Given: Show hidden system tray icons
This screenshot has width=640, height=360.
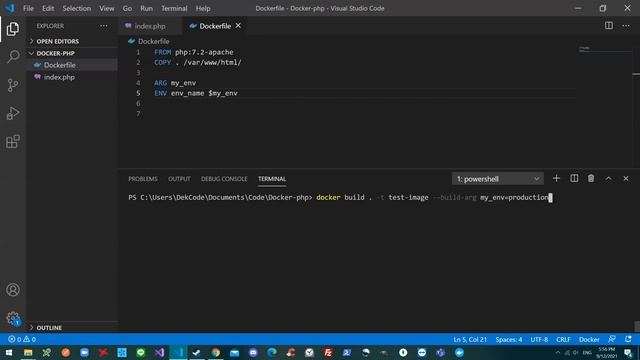Looking at the screenshot, I should 558,352.
